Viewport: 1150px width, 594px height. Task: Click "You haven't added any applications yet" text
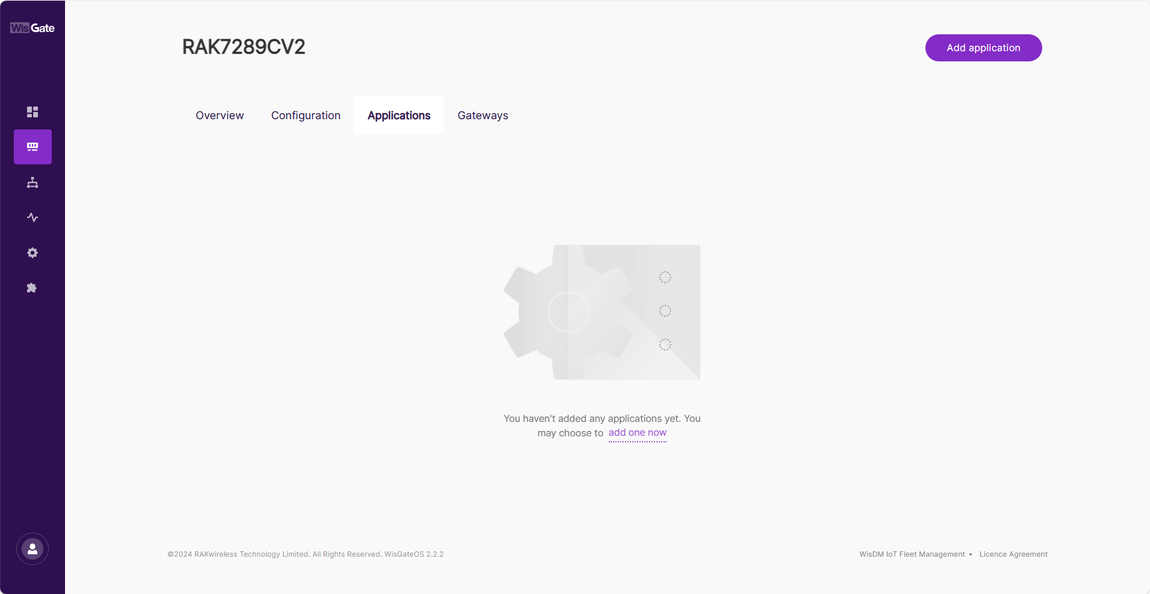point(592,419)
